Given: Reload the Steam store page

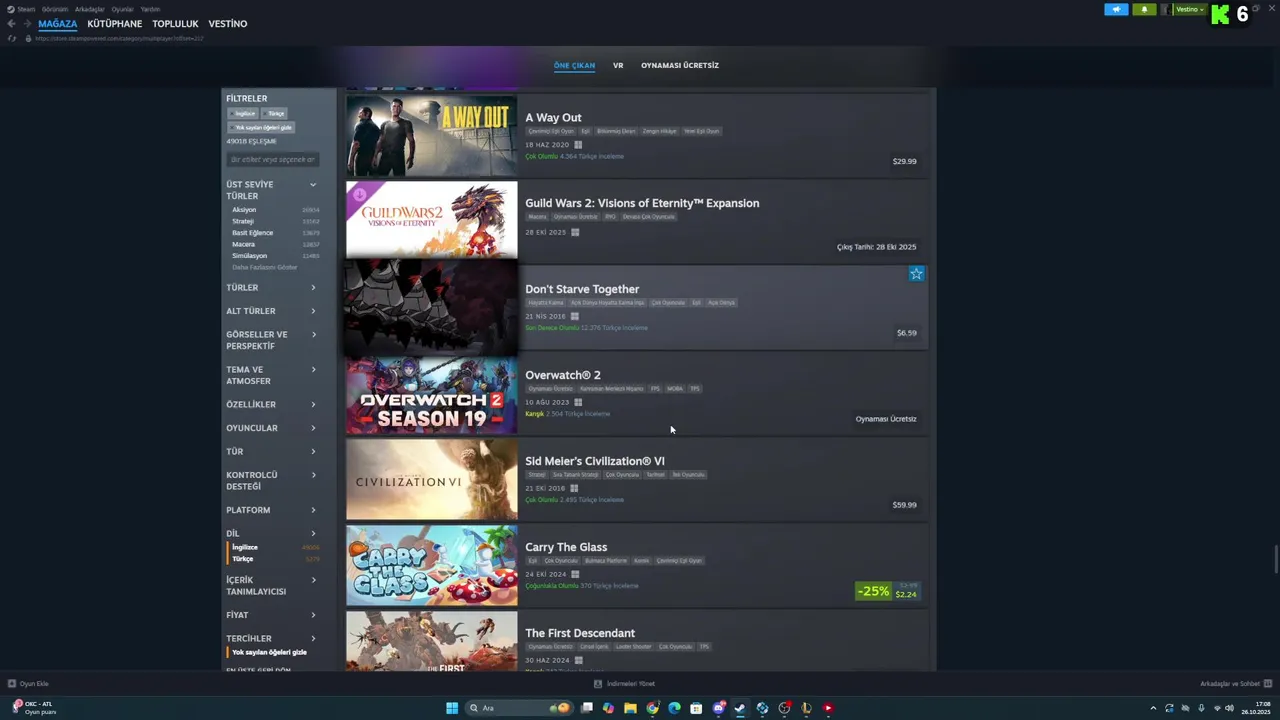Looking at the screenshot, I should tap(12, 38).
